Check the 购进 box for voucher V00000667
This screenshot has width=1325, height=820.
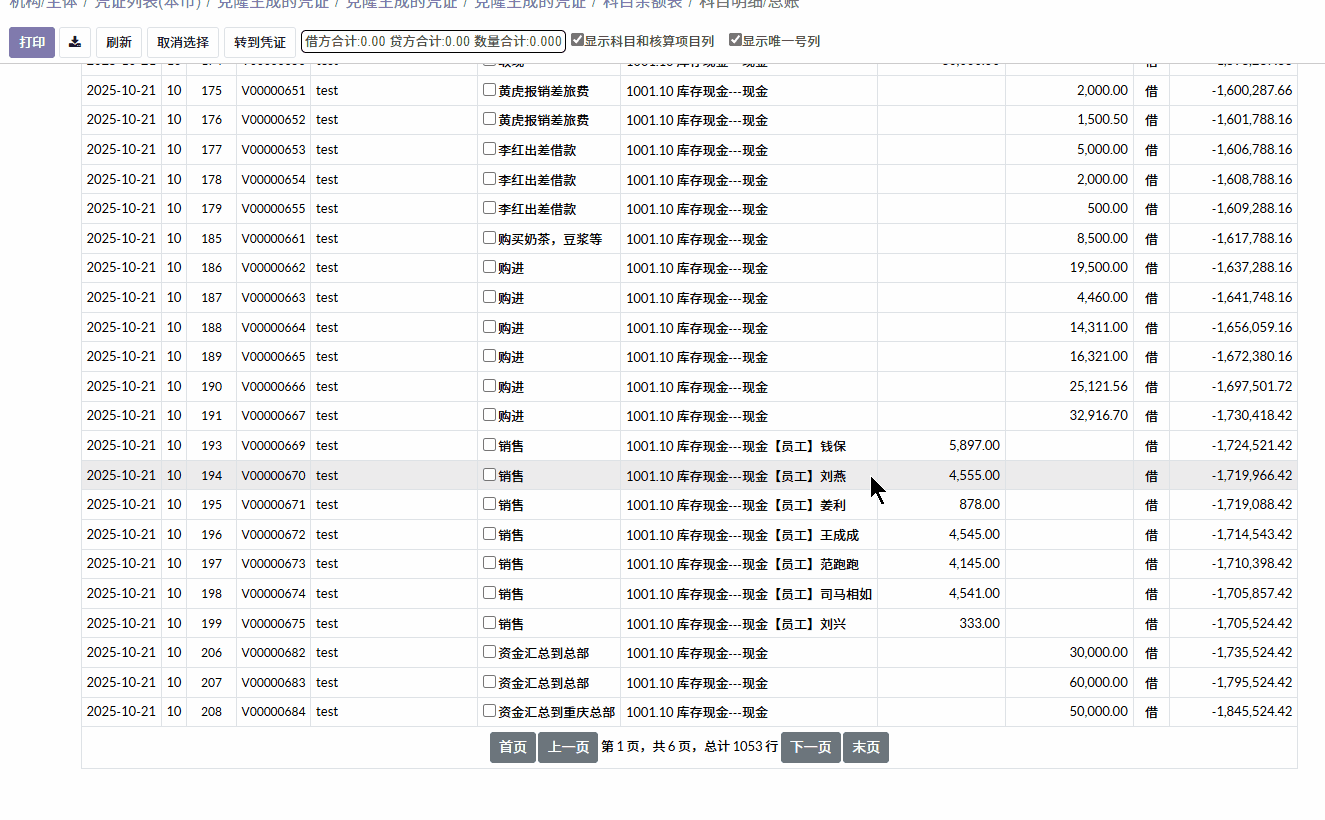[489, 415]
